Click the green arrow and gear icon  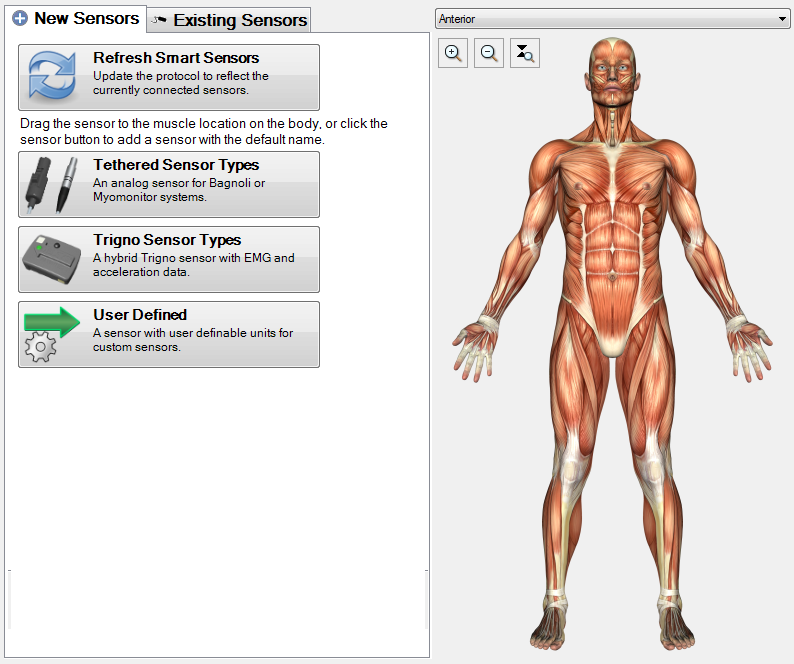click(x=52, y=334)
